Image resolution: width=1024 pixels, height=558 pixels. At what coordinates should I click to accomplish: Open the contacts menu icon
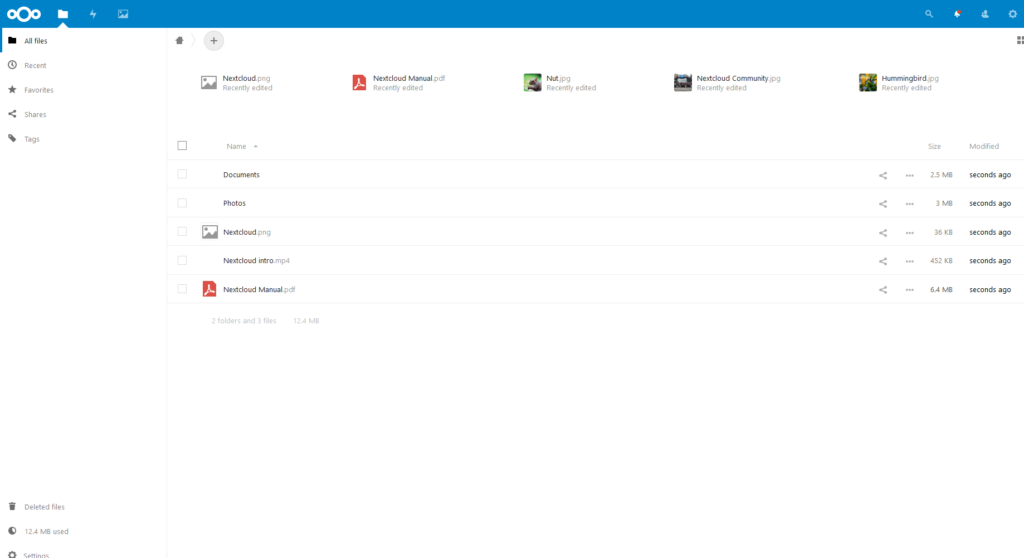click(x=985, y=14)
